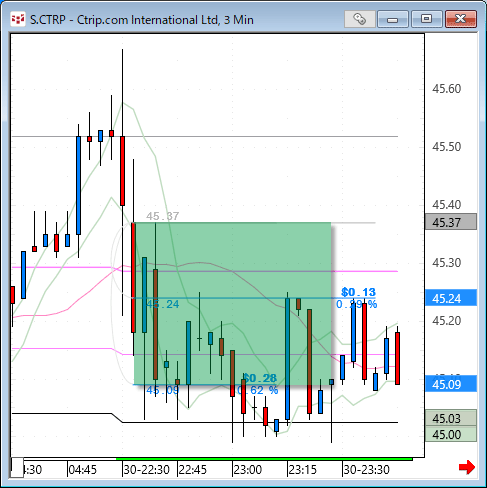
Task: Click the 23:15 time axis label
Action: click(302, 470)
